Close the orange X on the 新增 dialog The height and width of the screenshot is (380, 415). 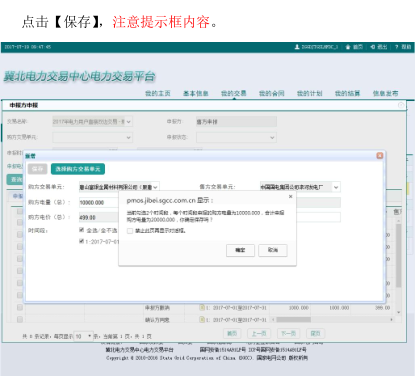click(x=379, y=156)
